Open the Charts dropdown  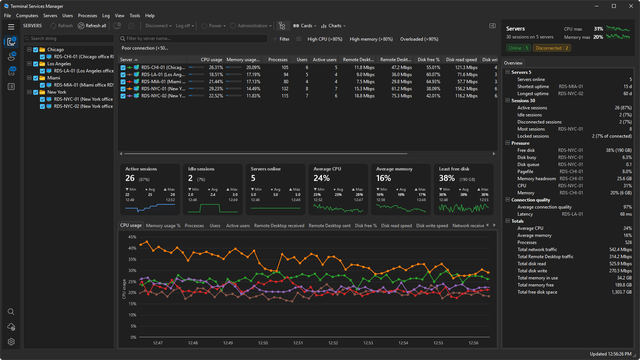pyautogui.click(x=333, y=26)
